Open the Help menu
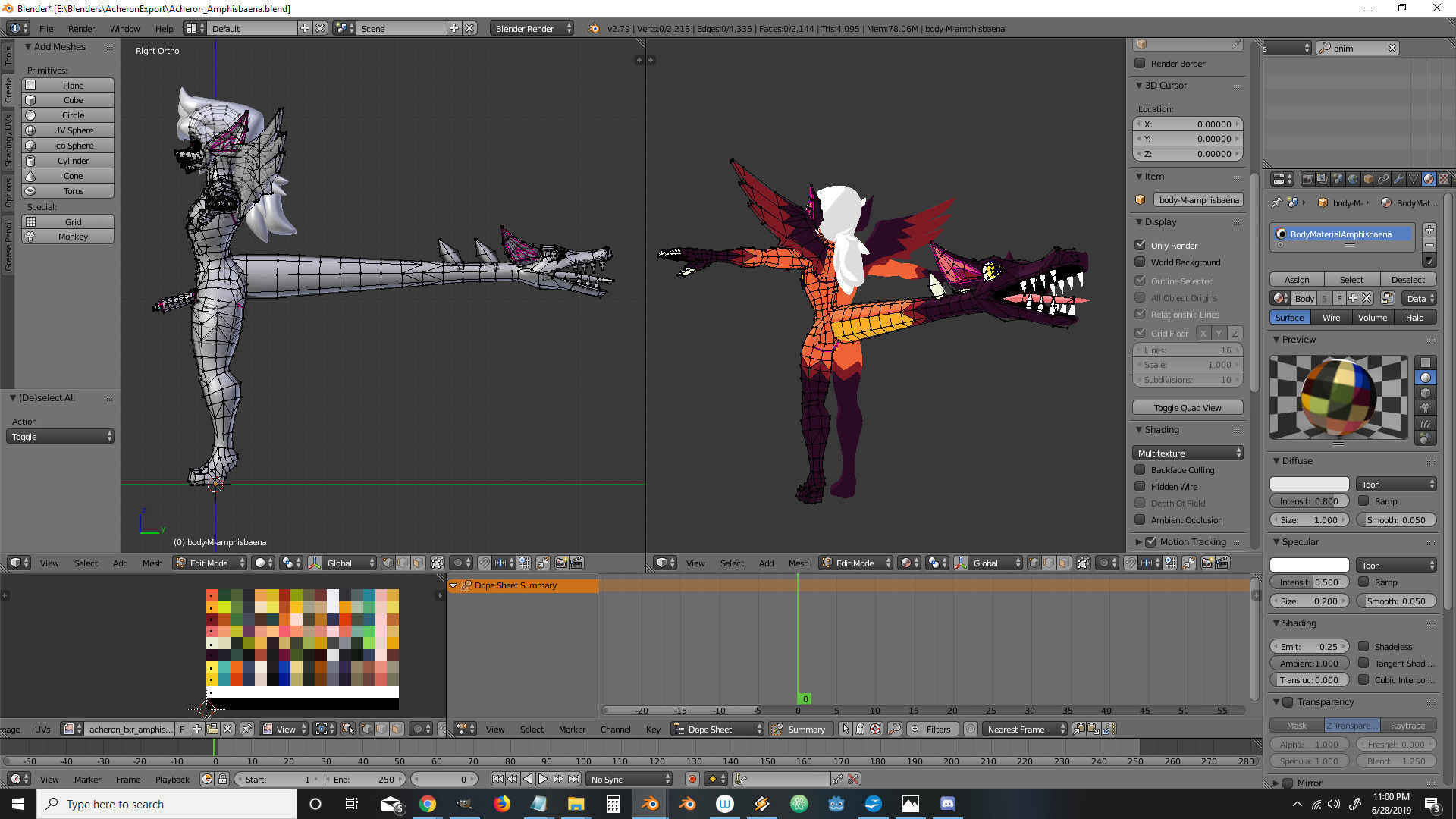Screen dimensions: 1456x819 (x=164, y=28)
